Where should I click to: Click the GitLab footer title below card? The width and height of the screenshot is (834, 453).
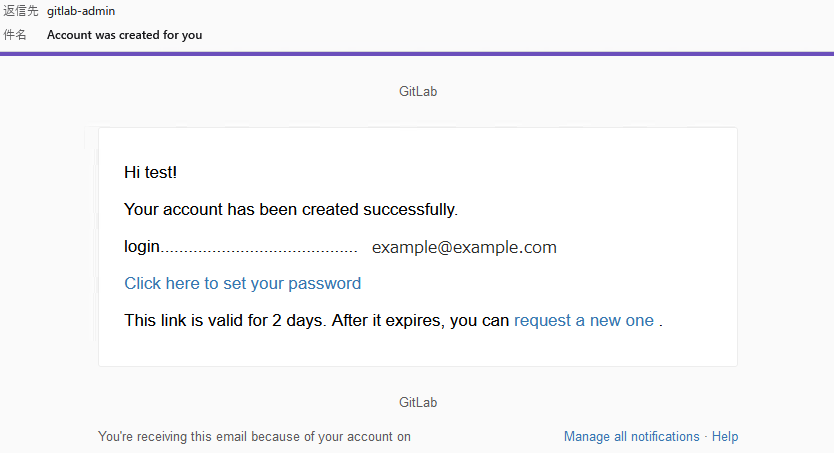[x=418, y=402]
